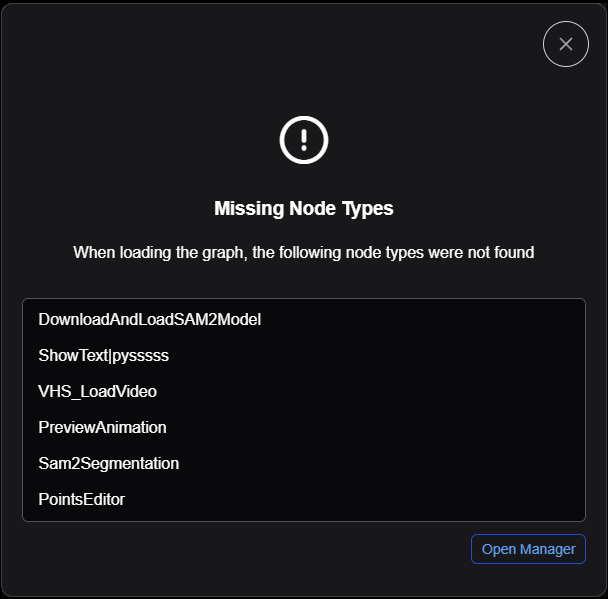Select the Sam2Segmentation list item
The width and height of the screenshot is (608, 599).
(109, 464)
